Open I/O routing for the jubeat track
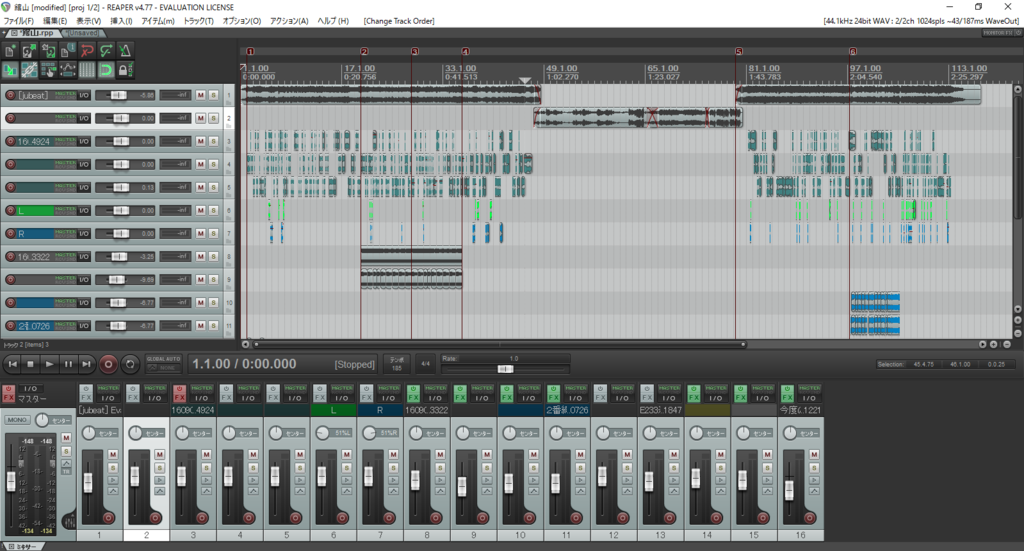The image size is (1024, 551). tap(84, 95)
